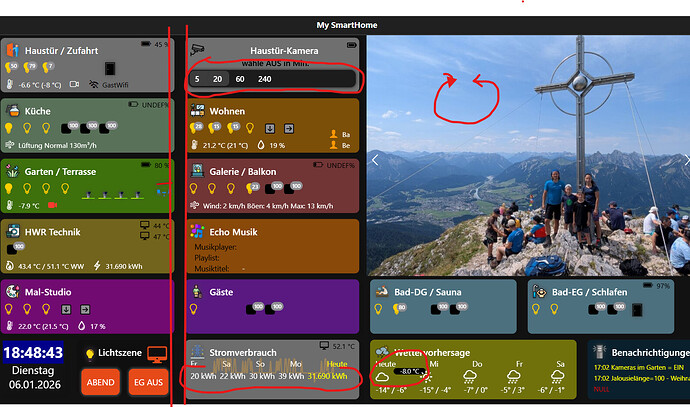Open the Echo Musik icon
The height and width of the screenshot is (407, 690).
tap(197, 231)
